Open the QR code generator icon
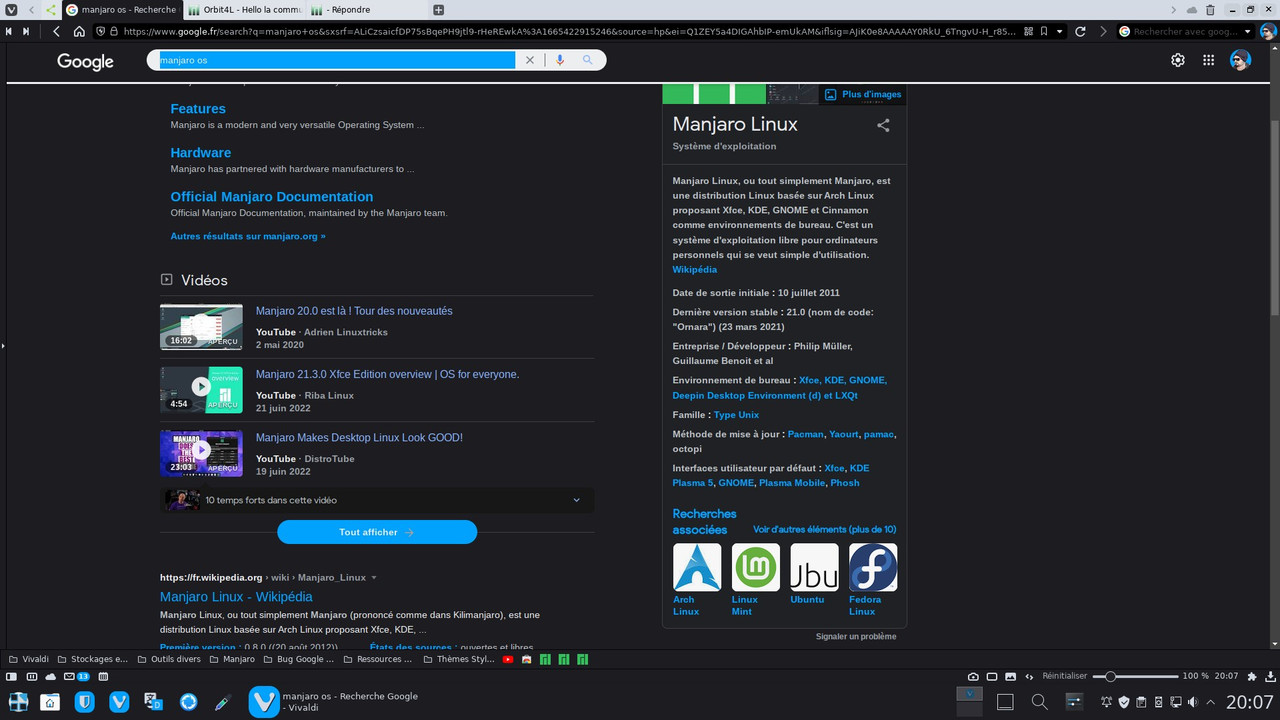Image resolution: width=1280 pixels, height=720 pixels. (1026, 31)
